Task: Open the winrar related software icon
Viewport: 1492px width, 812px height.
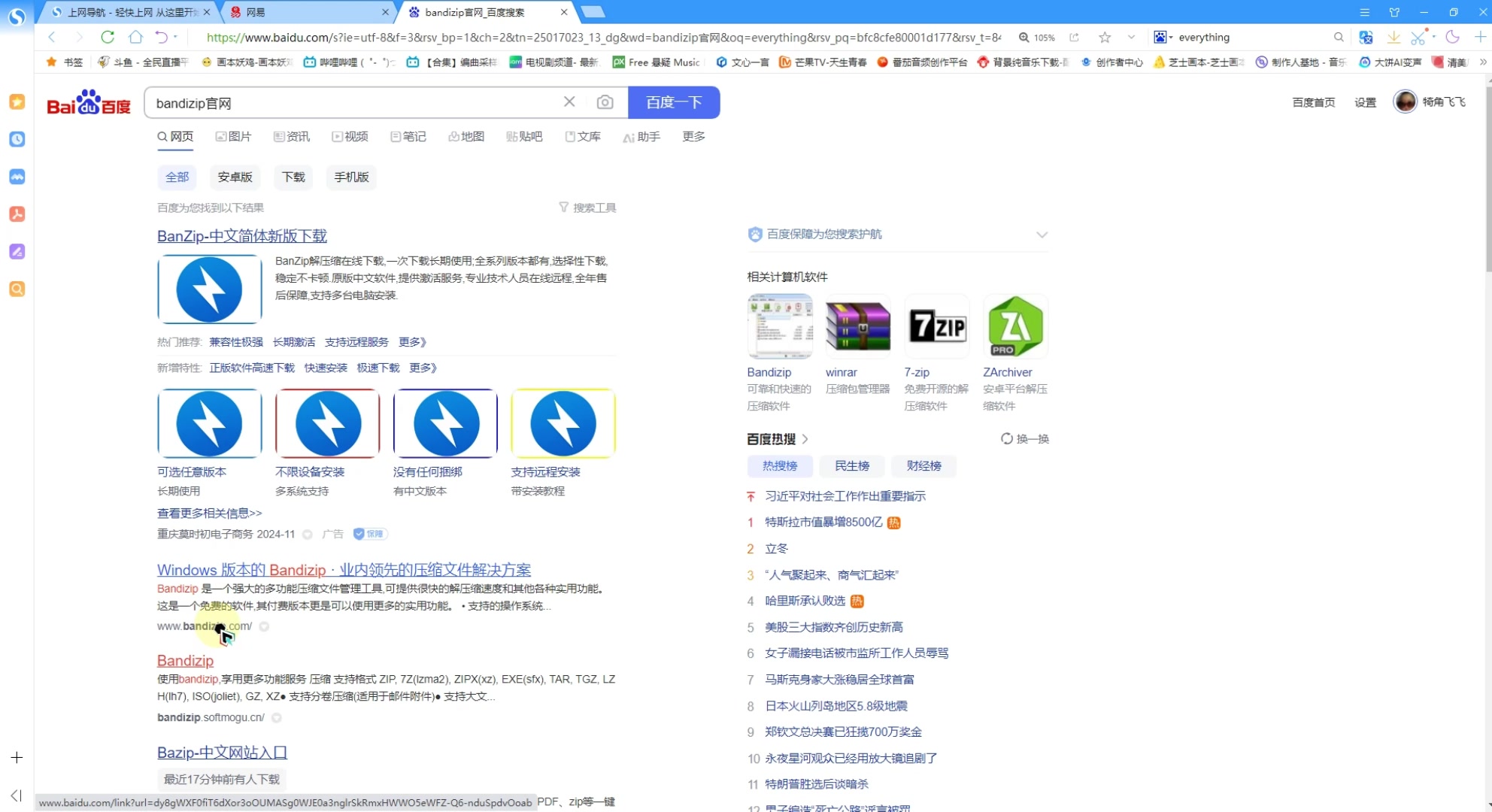Action: pyautogui.click(x=858, y=326)
